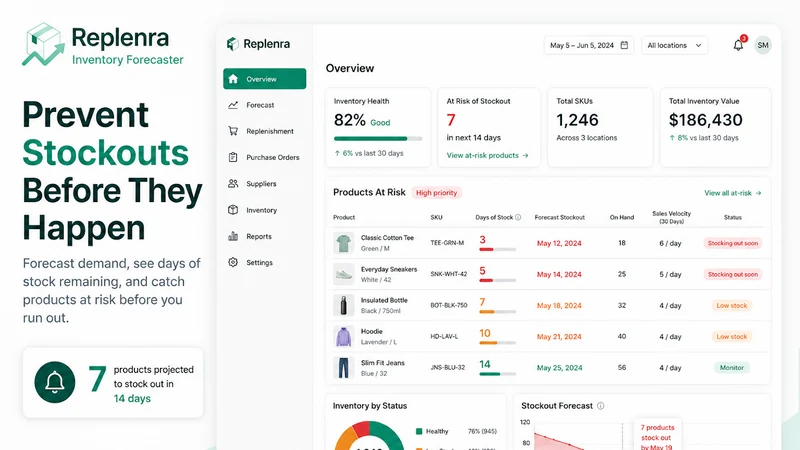Open the May 5 – Jun 5, 2024 date picker
The image size is (800, 450).
point(589,45)
